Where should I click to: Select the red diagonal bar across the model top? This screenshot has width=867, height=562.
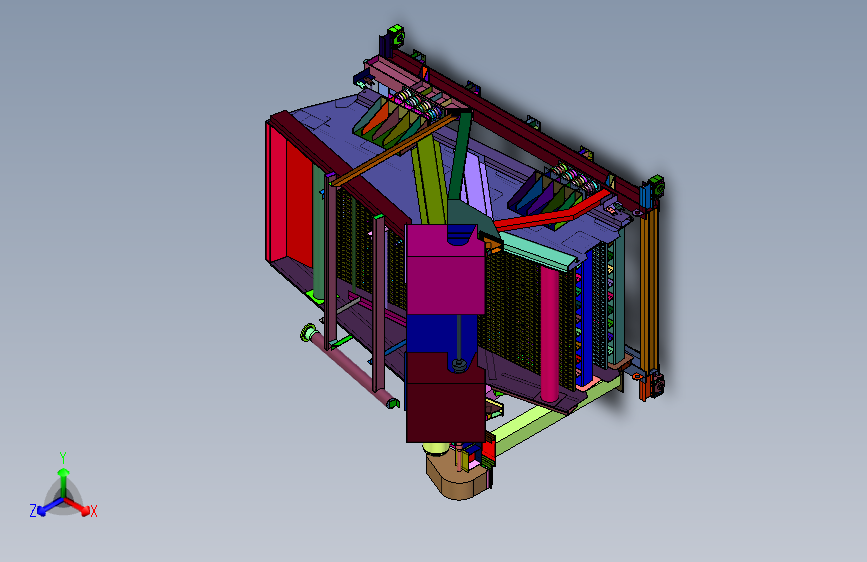(x=553, y=212)
